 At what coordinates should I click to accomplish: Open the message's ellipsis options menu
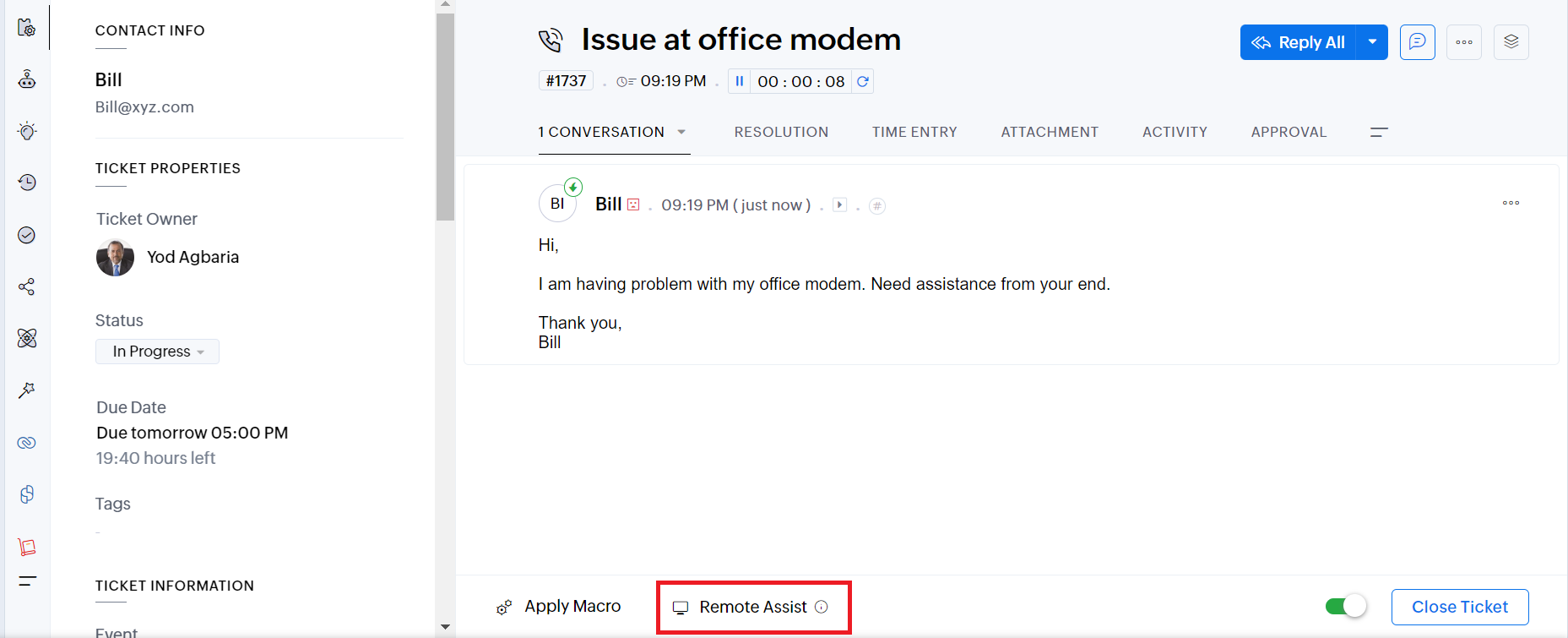click(x=1511, y=203)
